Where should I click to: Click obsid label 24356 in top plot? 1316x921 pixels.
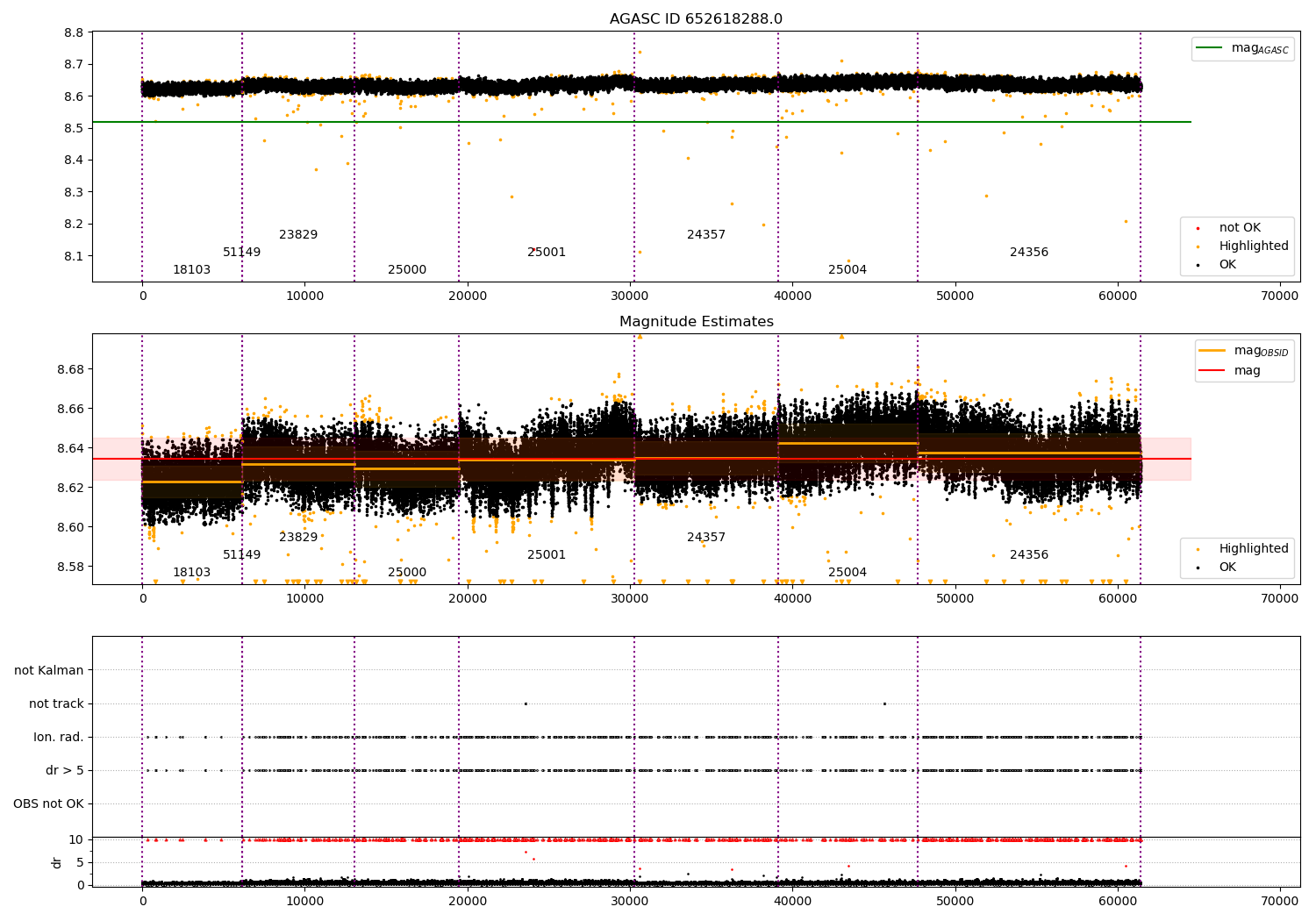[1029, 253]
